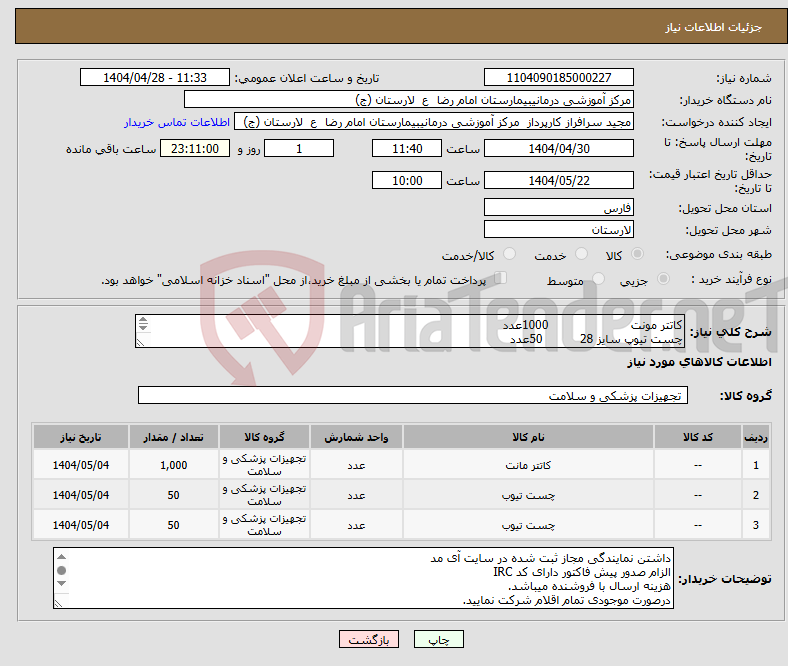Select the کالا radio button
Image resolution: width=788 pixels, height=666 pixels.
point(637,254)
